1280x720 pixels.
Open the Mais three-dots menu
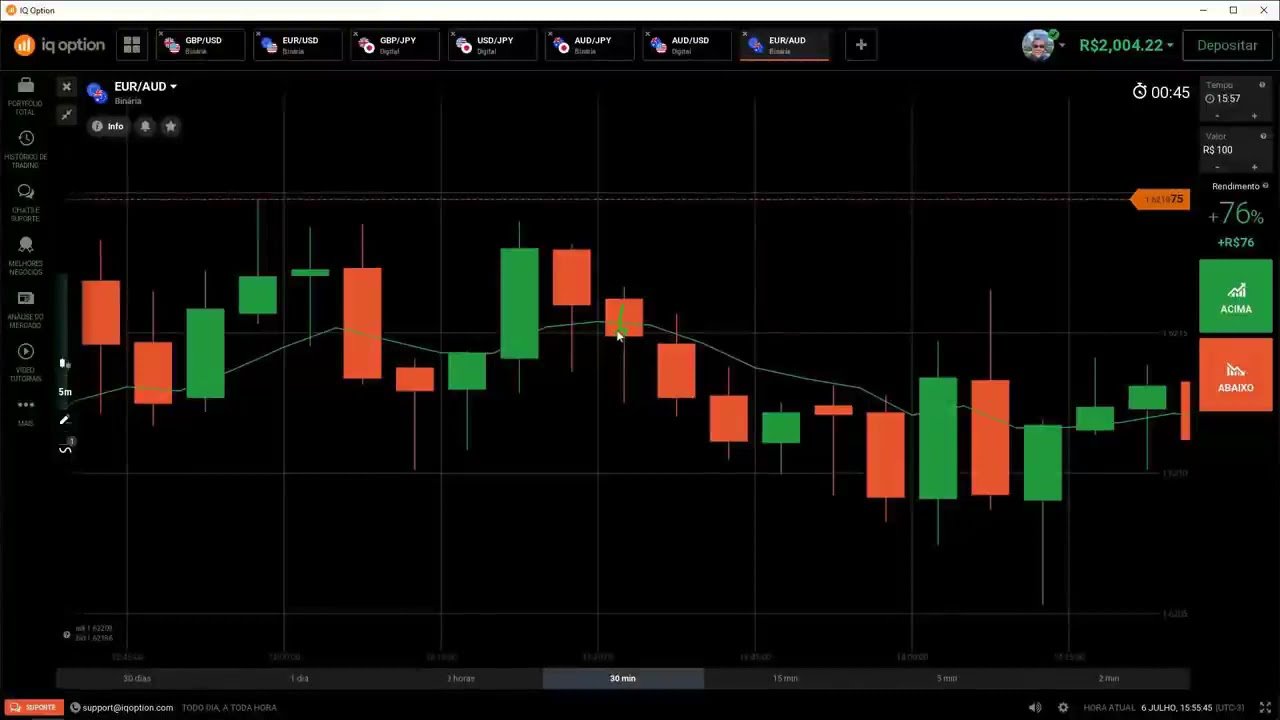25,411
